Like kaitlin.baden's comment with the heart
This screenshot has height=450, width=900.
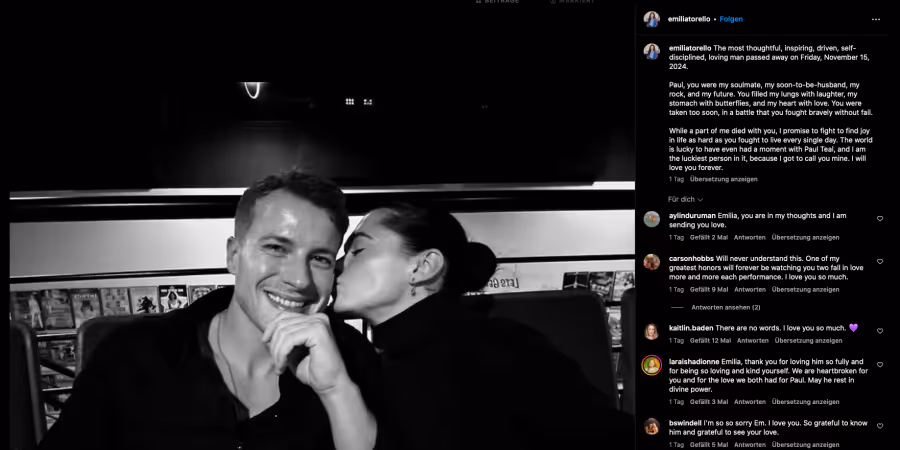point(880,331)
